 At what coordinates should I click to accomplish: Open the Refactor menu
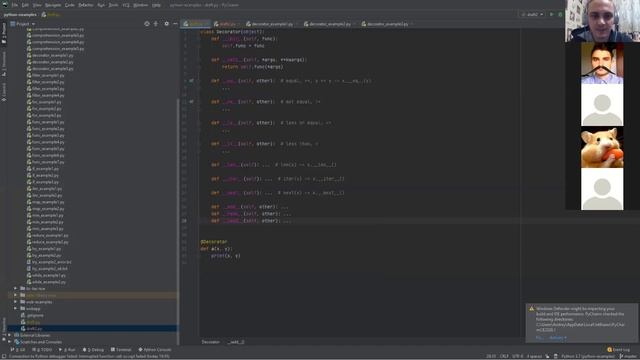tap(86, 5)
